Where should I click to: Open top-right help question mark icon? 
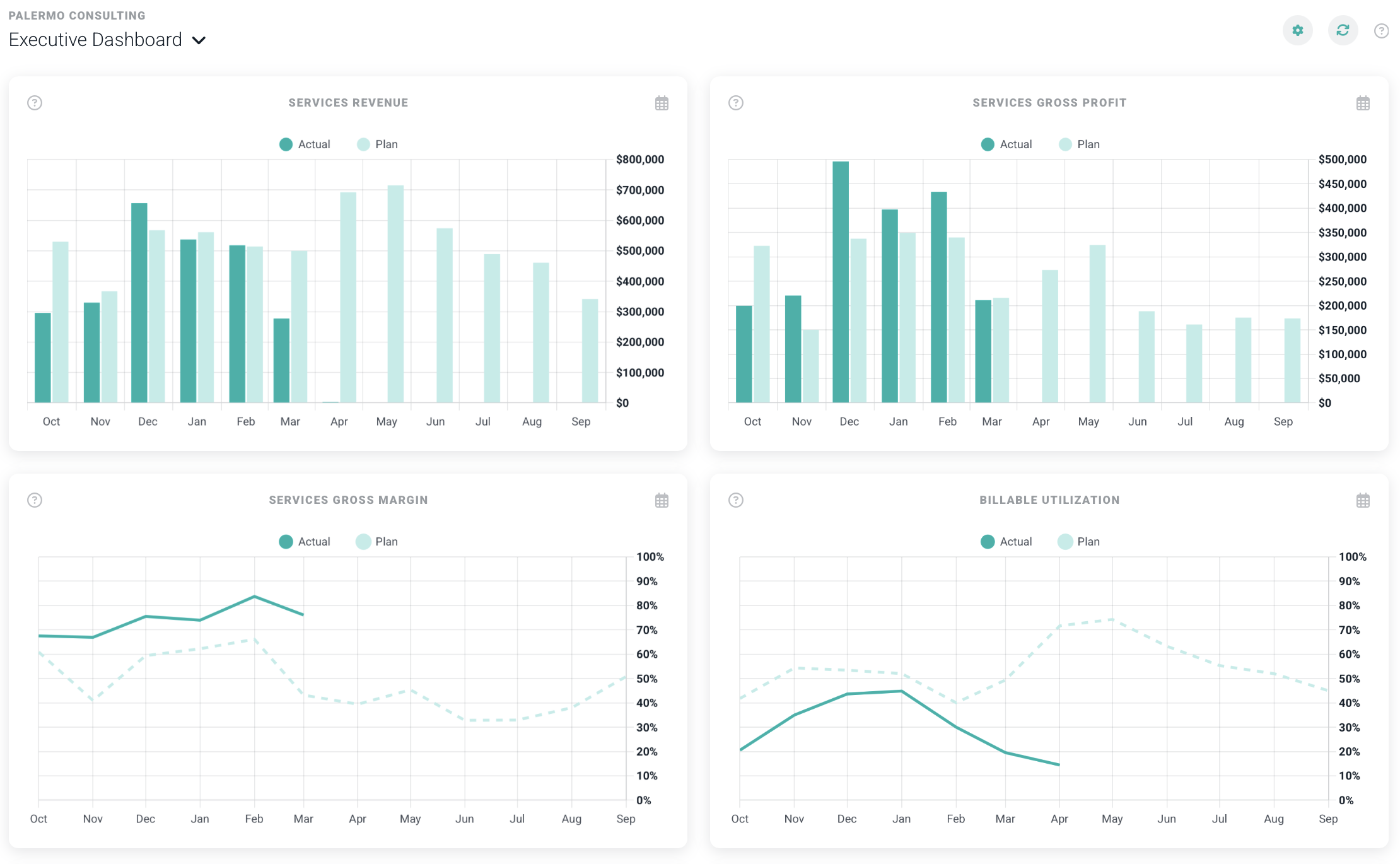point(1381,31)
